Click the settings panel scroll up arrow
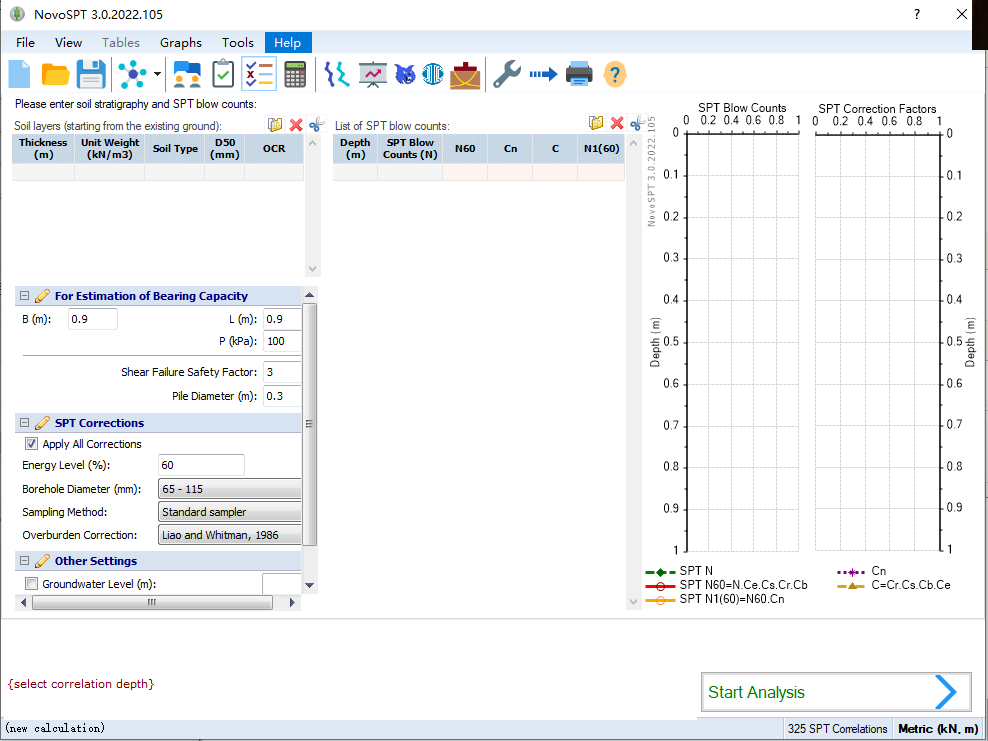Screen dimensions: 988x741 [309, 294]
